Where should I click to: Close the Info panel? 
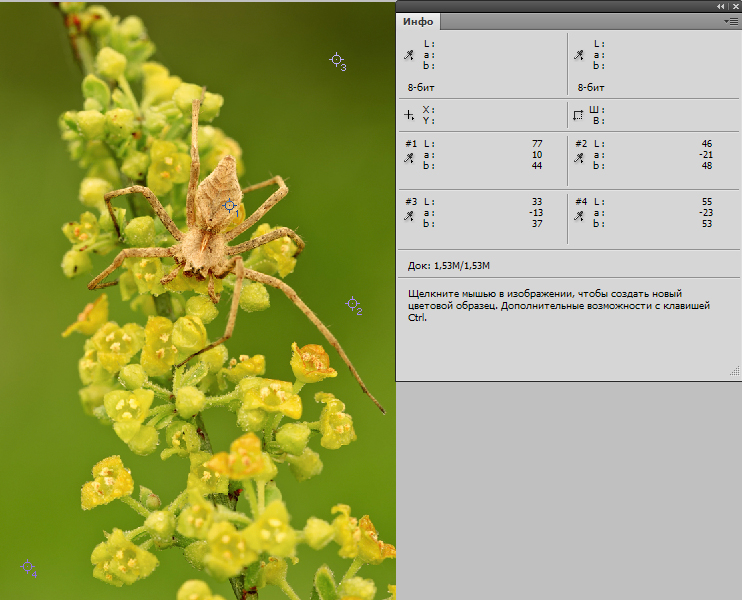coord(733,6)
